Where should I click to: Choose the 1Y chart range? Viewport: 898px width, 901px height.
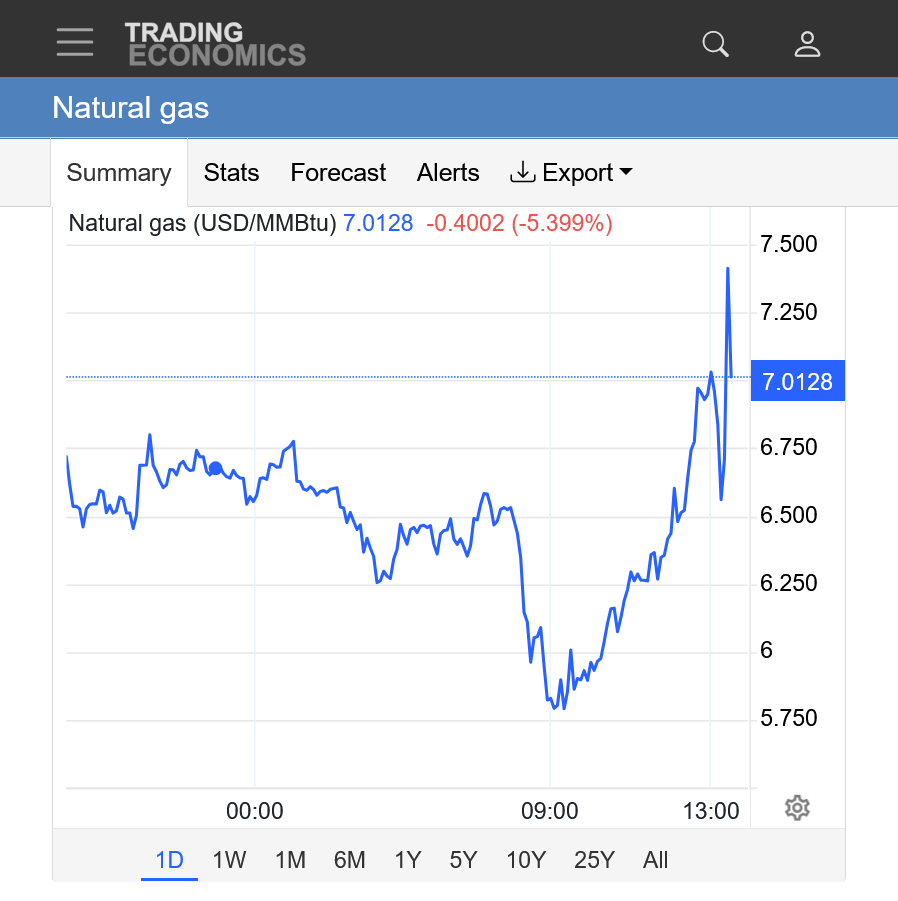click(x=407, y=860)
